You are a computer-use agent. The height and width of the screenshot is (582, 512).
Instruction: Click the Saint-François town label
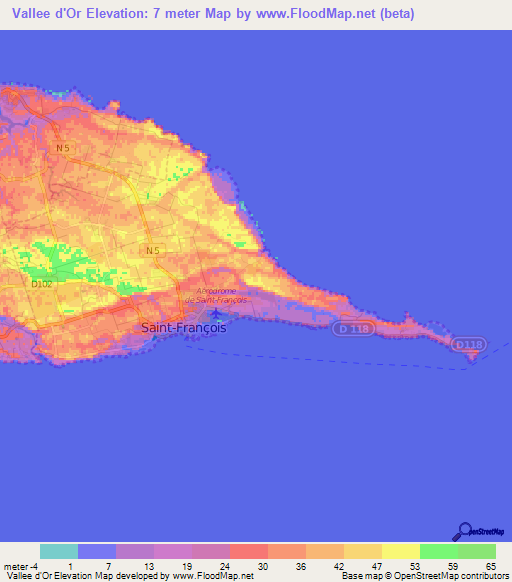184,328
